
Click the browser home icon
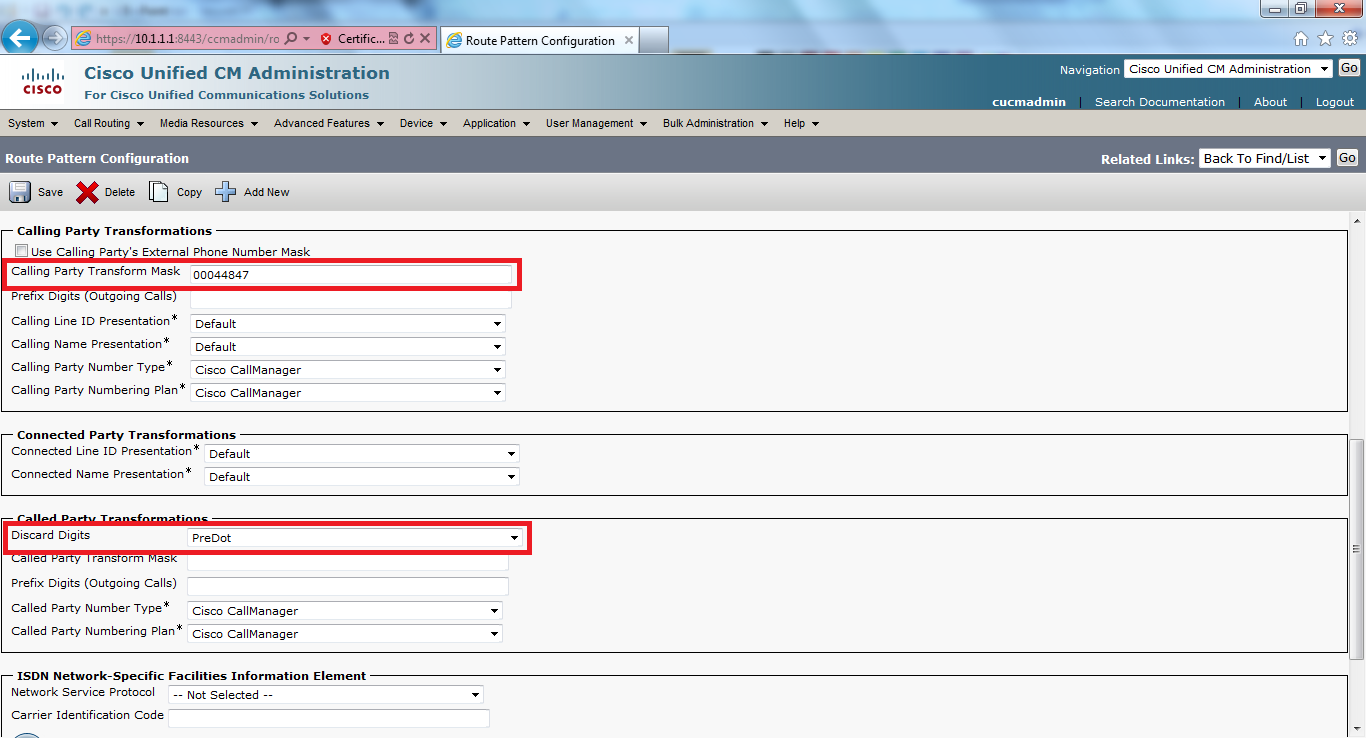[x=1301, y=37]
